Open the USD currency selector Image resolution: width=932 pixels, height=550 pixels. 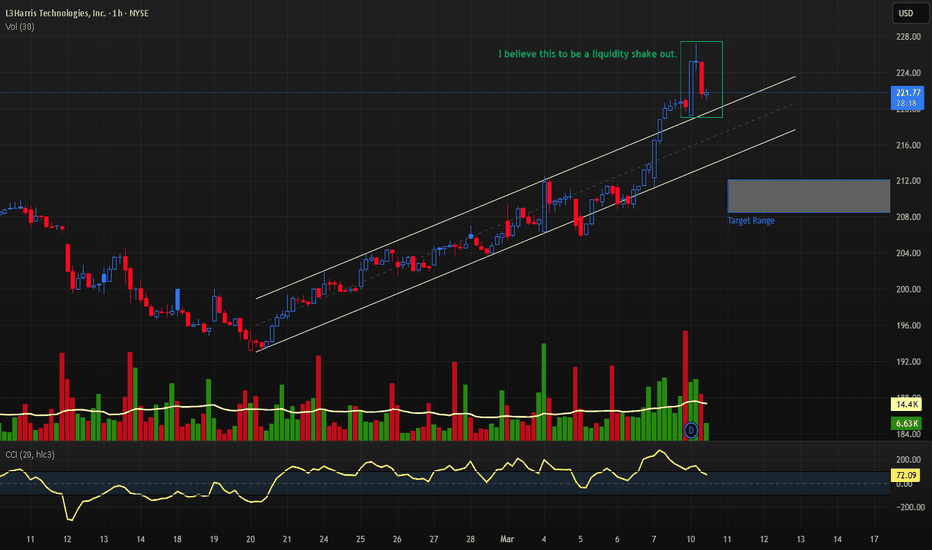(911, 13)
